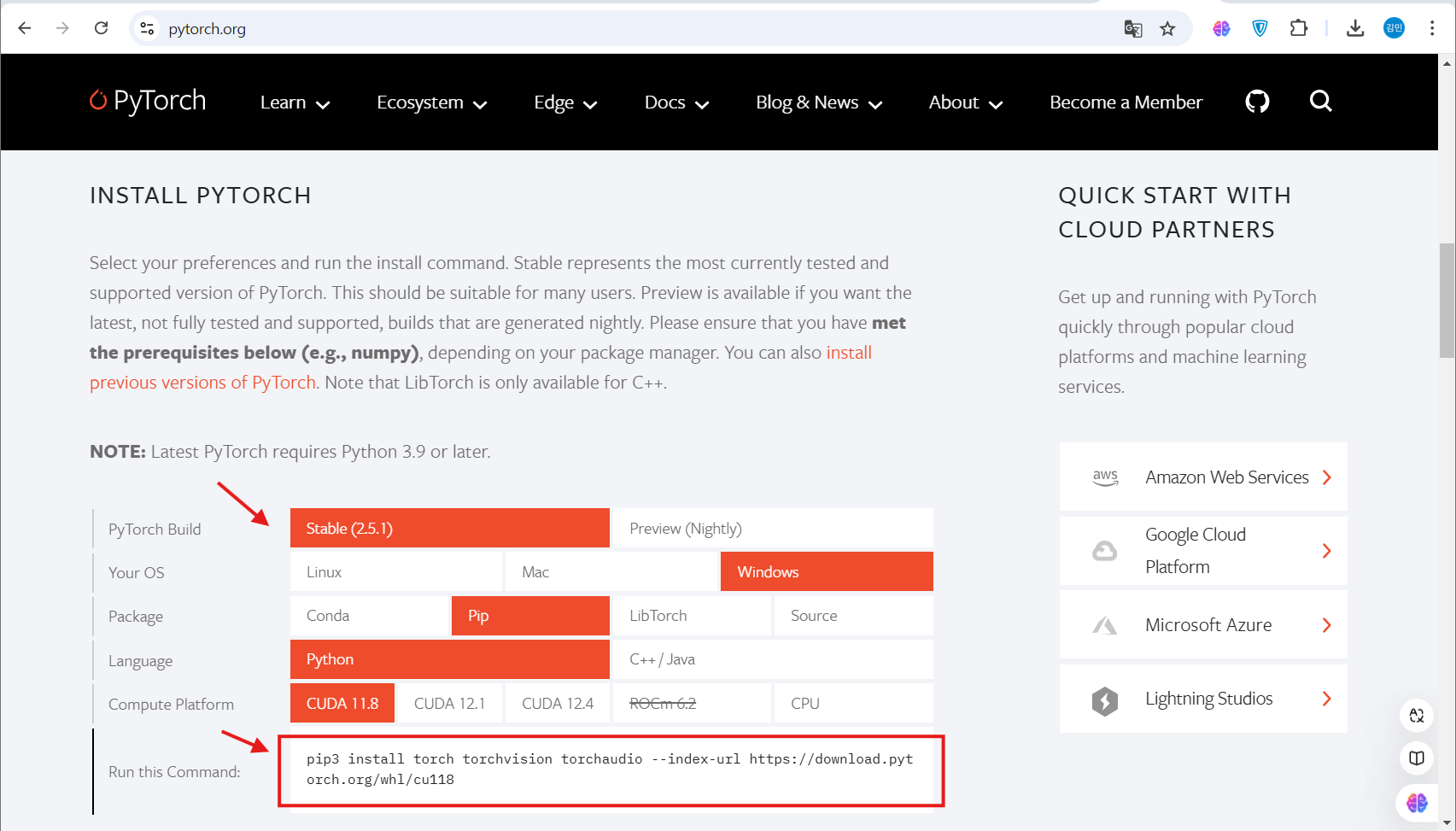Expand the Ecosystem menu

431,102
